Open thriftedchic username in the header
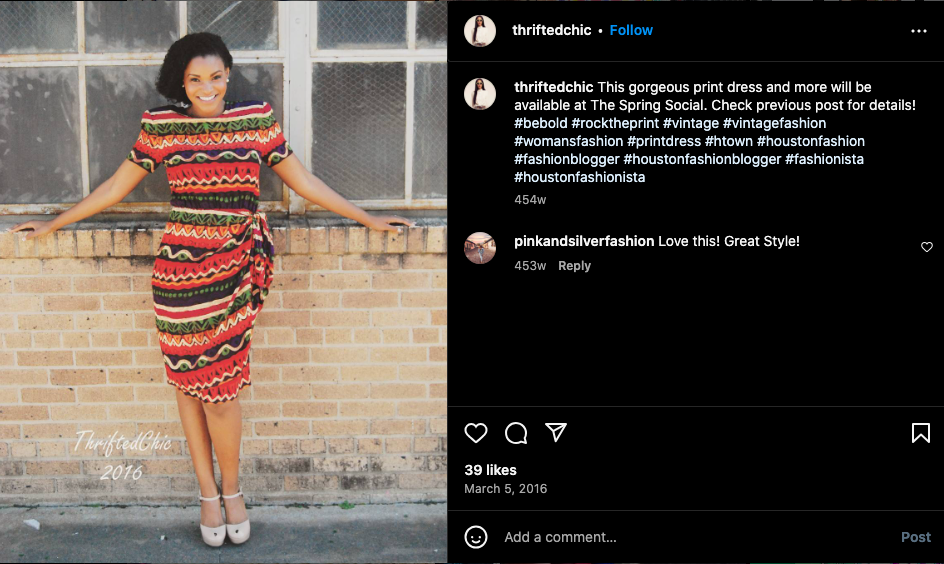The height and width of the screenshot is (564, 944). [x=552, y=30]
